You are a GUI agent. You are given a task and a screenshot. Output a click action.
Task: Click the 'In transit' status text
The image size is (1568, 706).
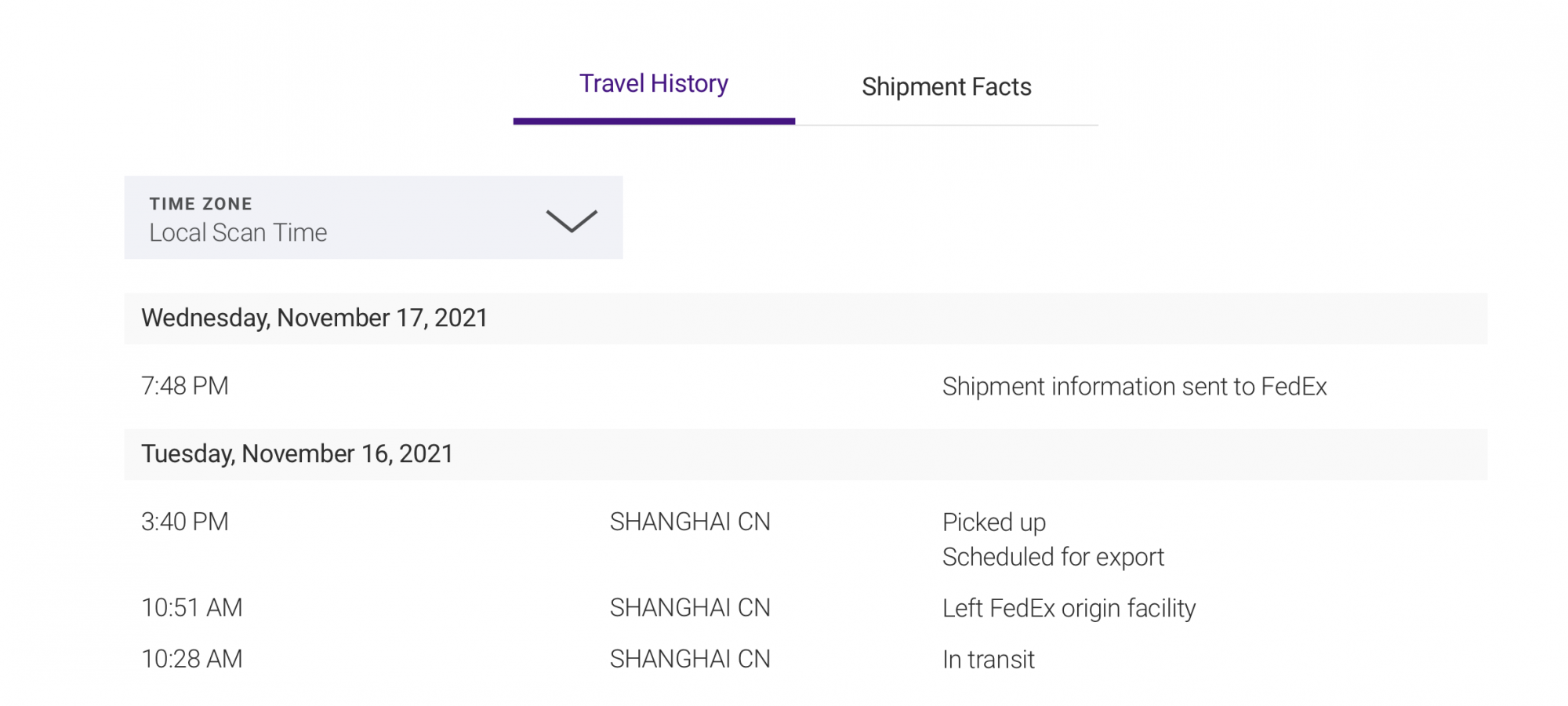pos(988,660)
